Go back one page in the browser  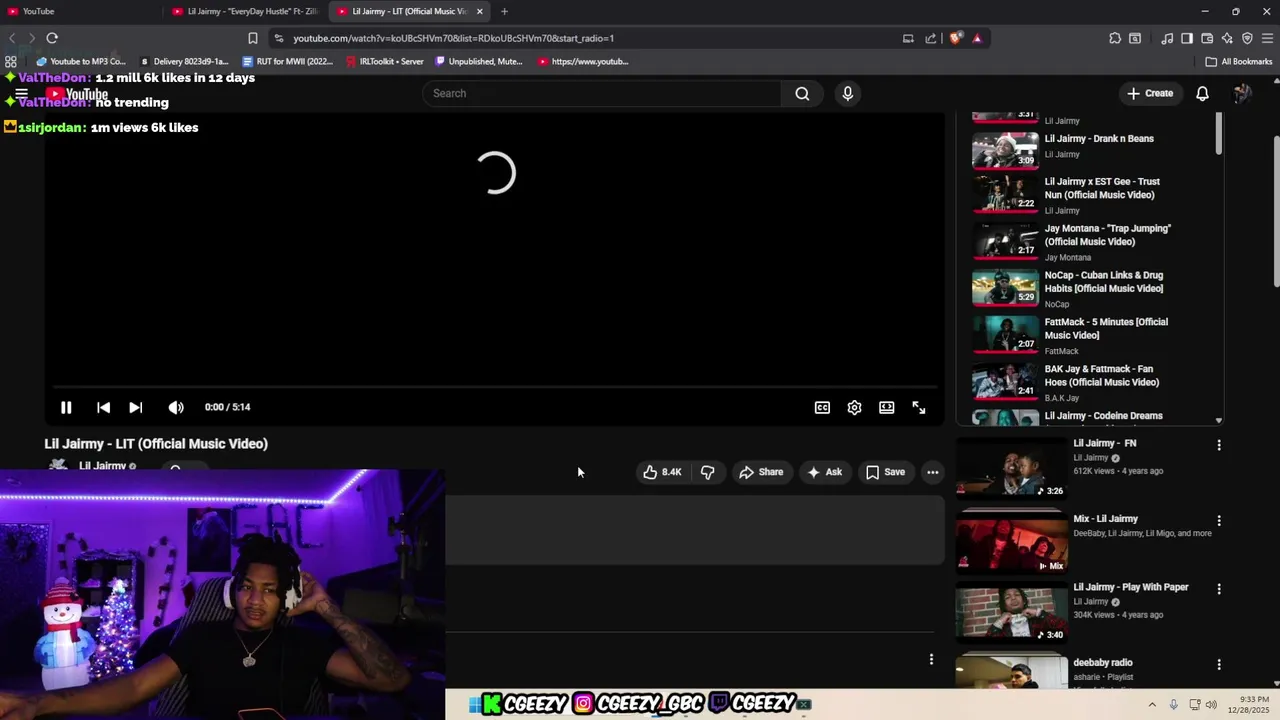(x=12, y=38)
